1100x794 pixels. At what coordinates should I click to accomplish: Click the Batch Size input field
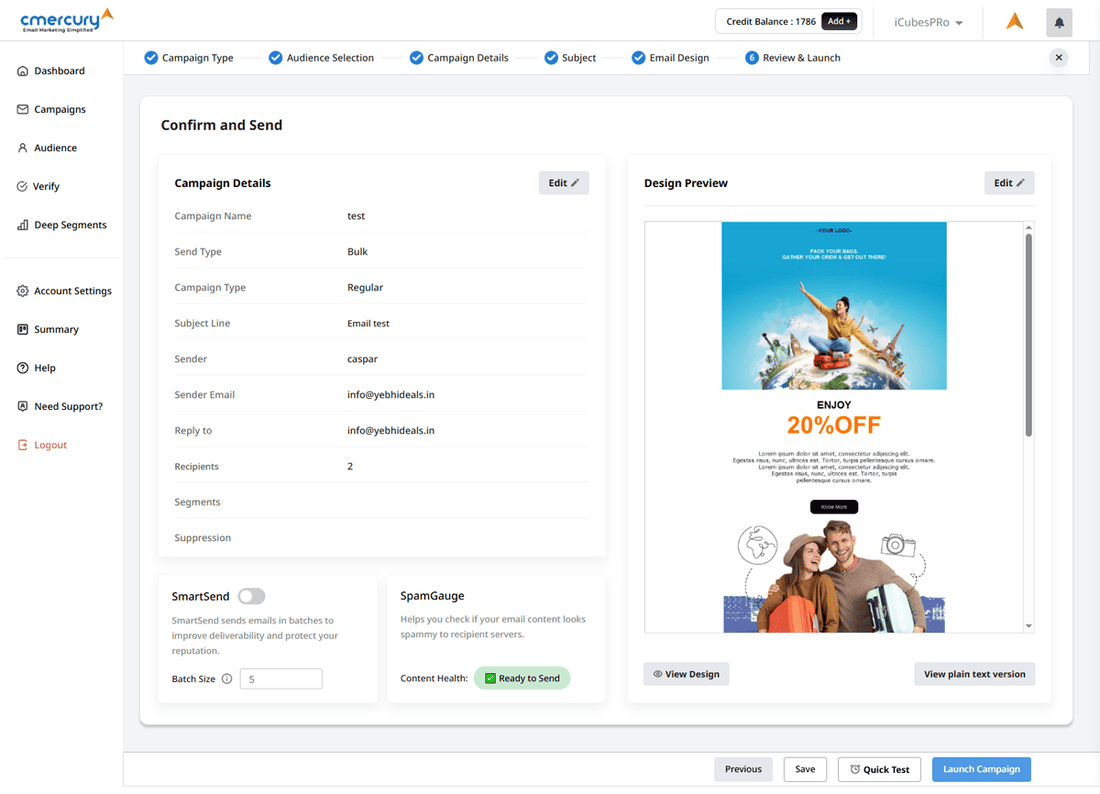click(x=281, y=679)
